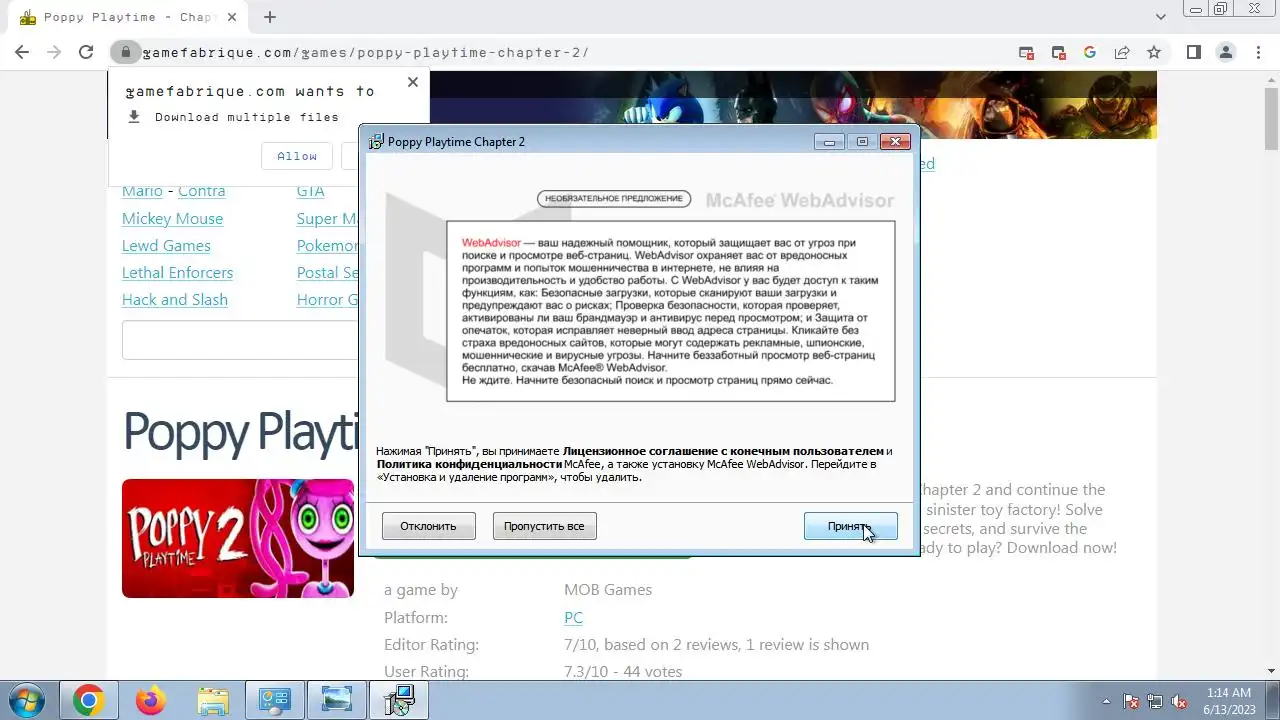Click the control panel taskbar icon
The image size is (1280, 720).
(x=274, y=701)
